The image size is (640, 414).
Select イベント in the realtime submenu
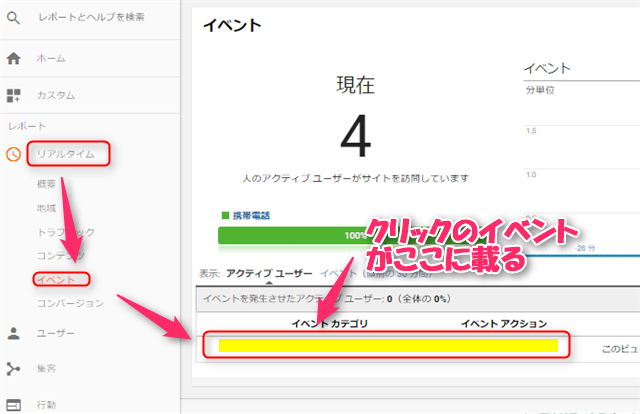56,280
